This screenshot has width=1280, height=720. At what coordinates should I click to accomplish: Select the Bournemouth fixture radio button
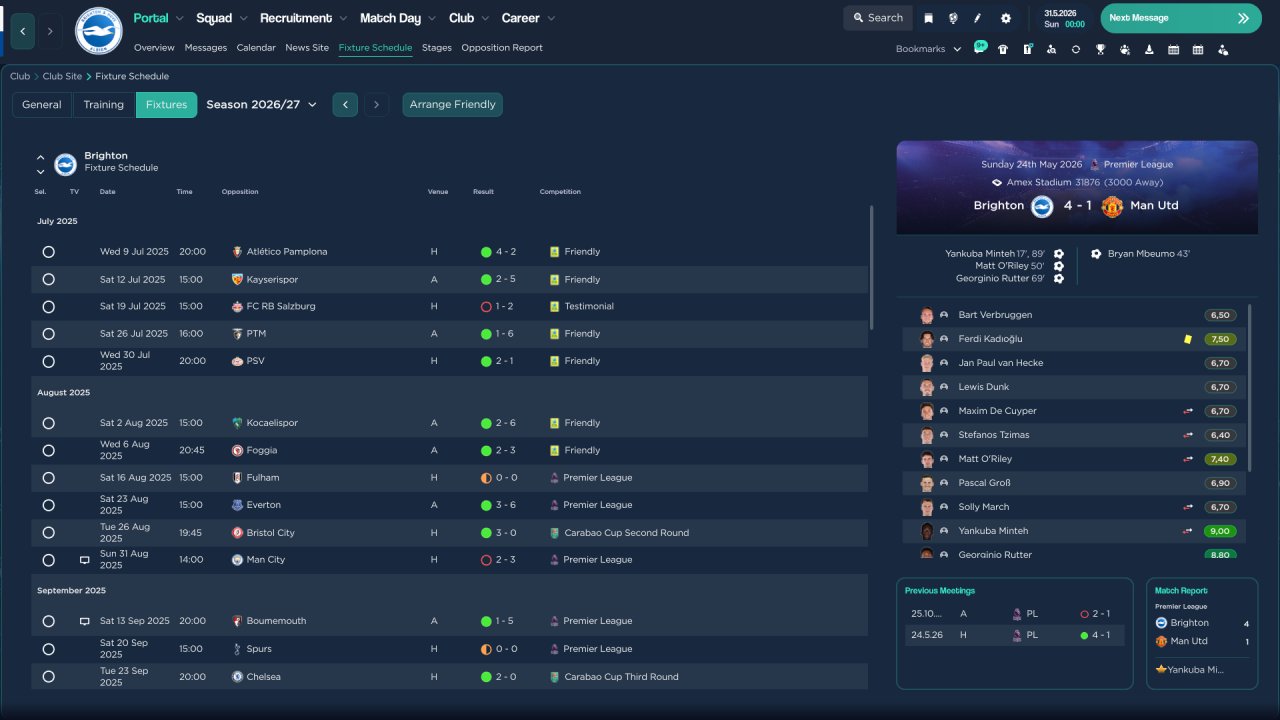click(48, 621)
